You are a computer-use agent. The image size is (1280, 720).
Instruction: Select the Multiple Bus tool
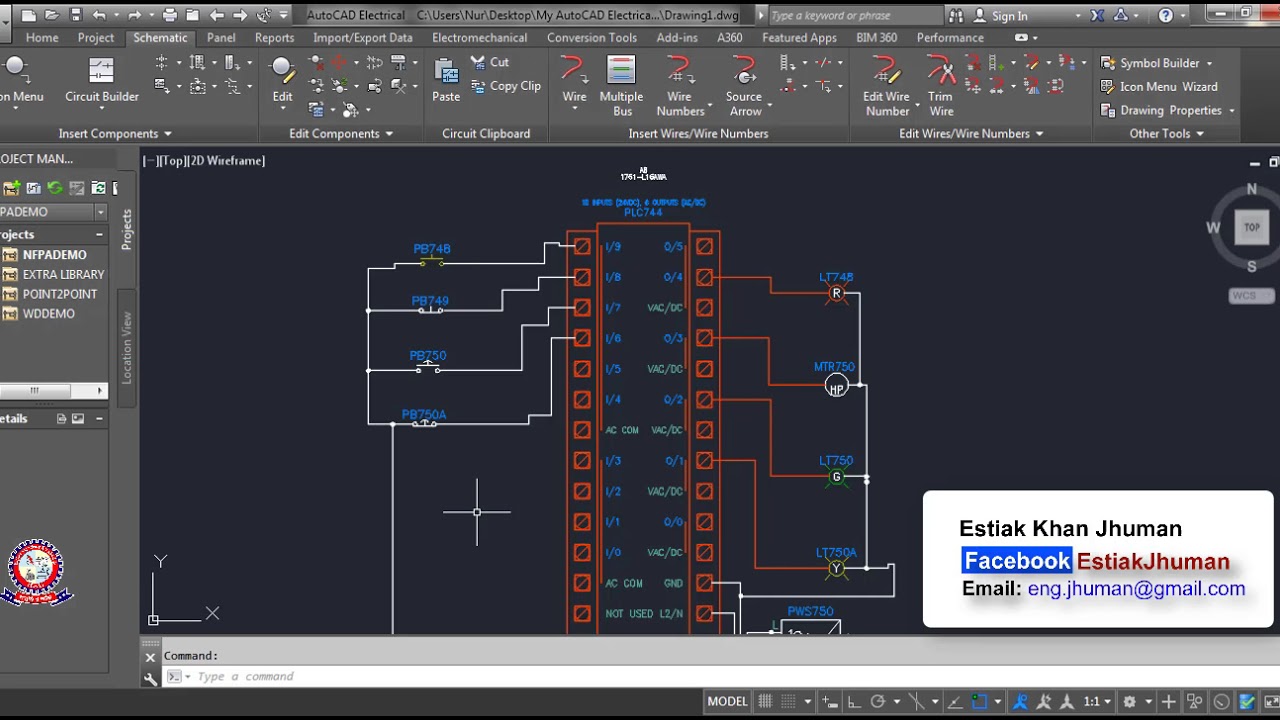(621, 85)
